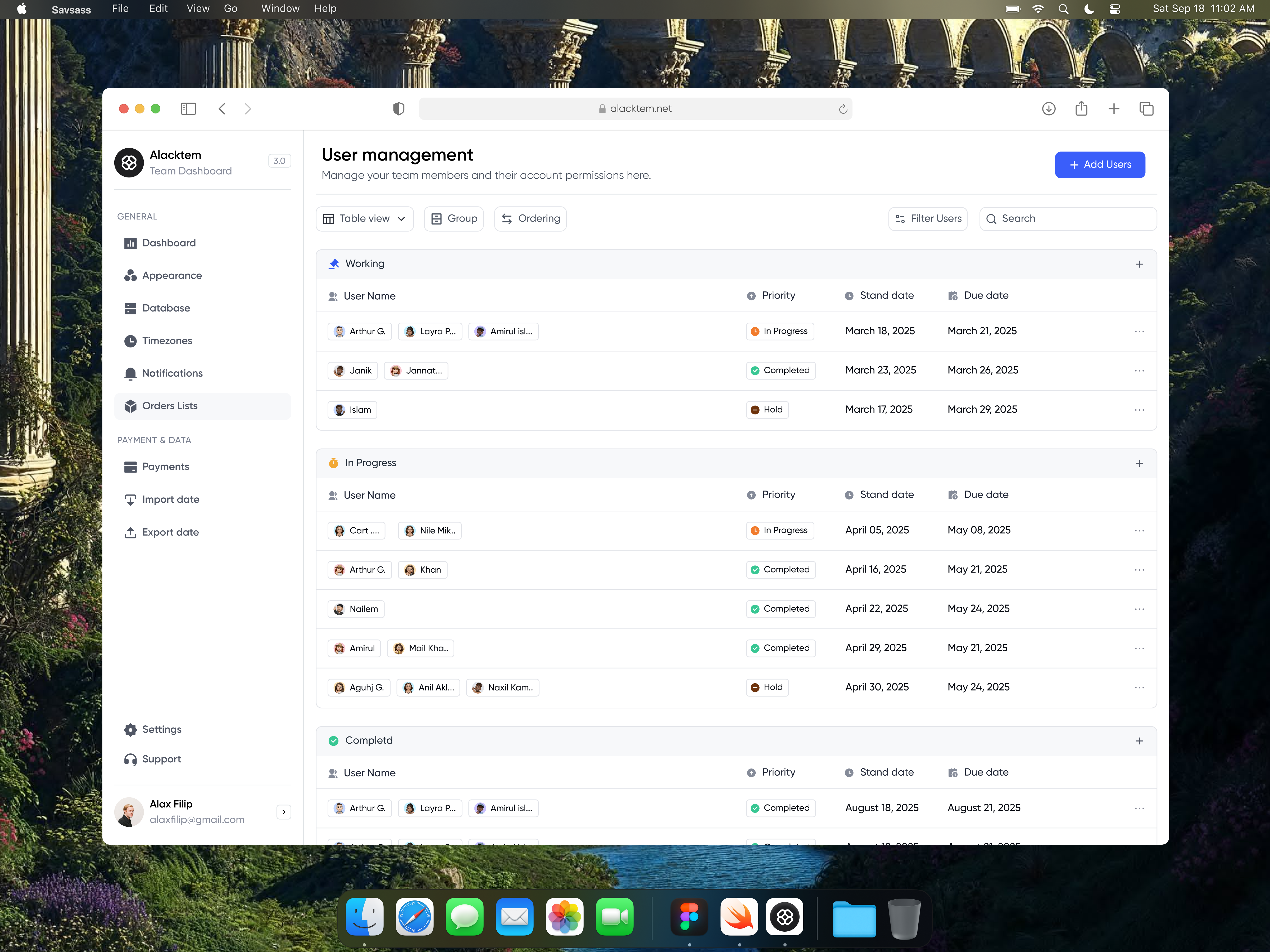Expand the Working group with plus
The width and height of the screenshot is (1270, 952).
tap(1139, 264)
